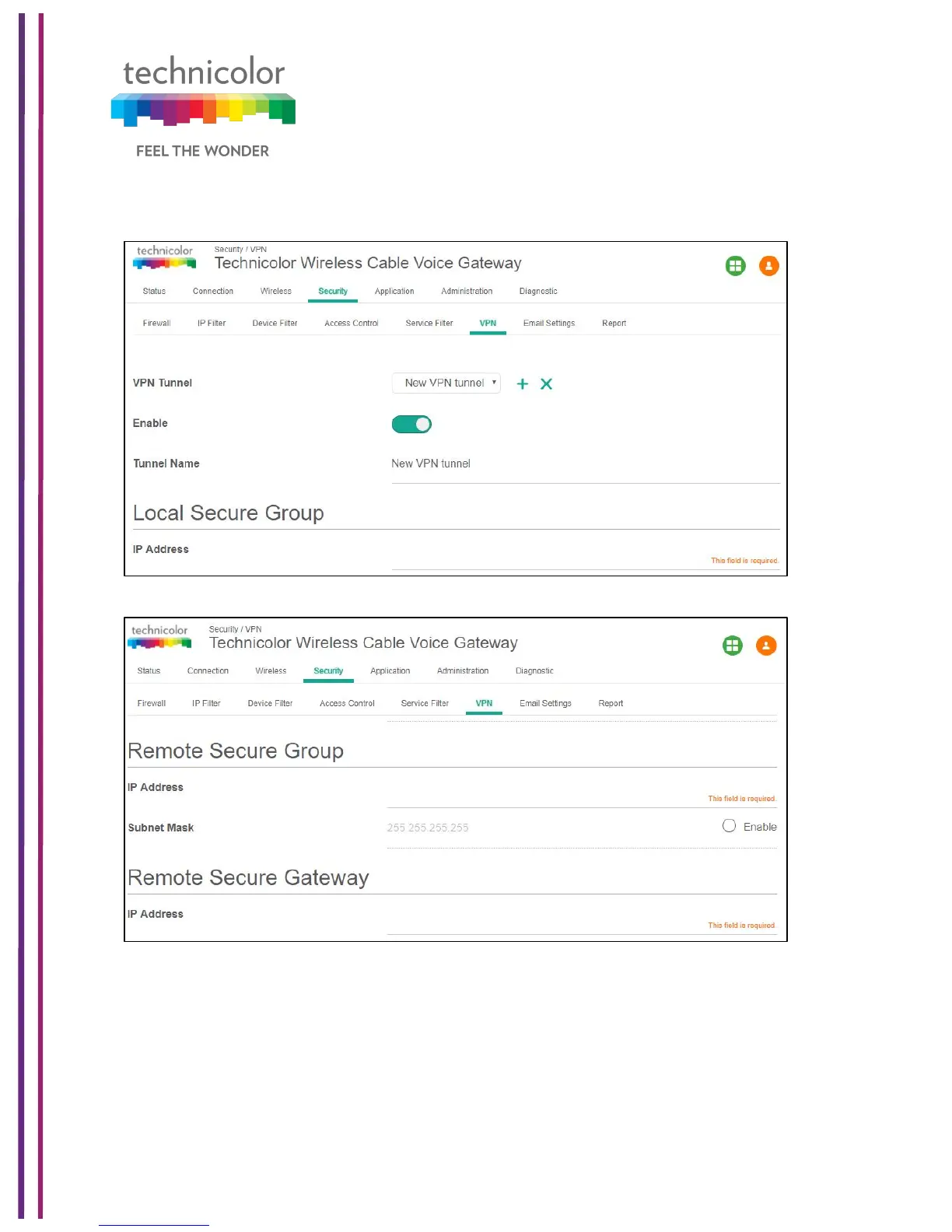Go to Access Control subtab in lower screenshot

point(347,703)
